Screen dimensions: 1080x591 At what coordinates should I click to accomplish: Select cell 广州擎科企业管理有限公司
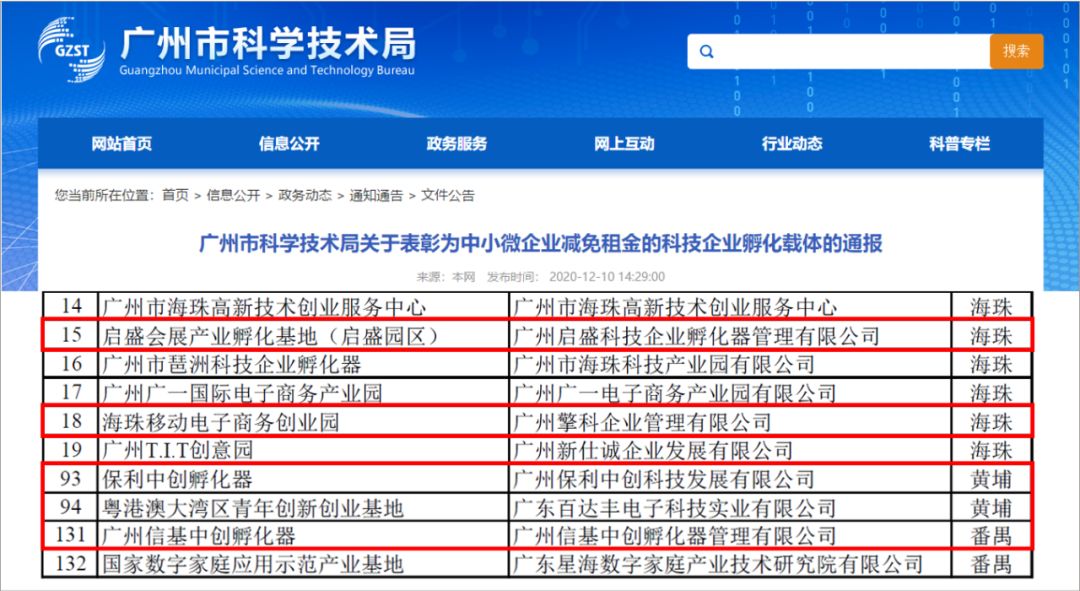click(730, 421)
